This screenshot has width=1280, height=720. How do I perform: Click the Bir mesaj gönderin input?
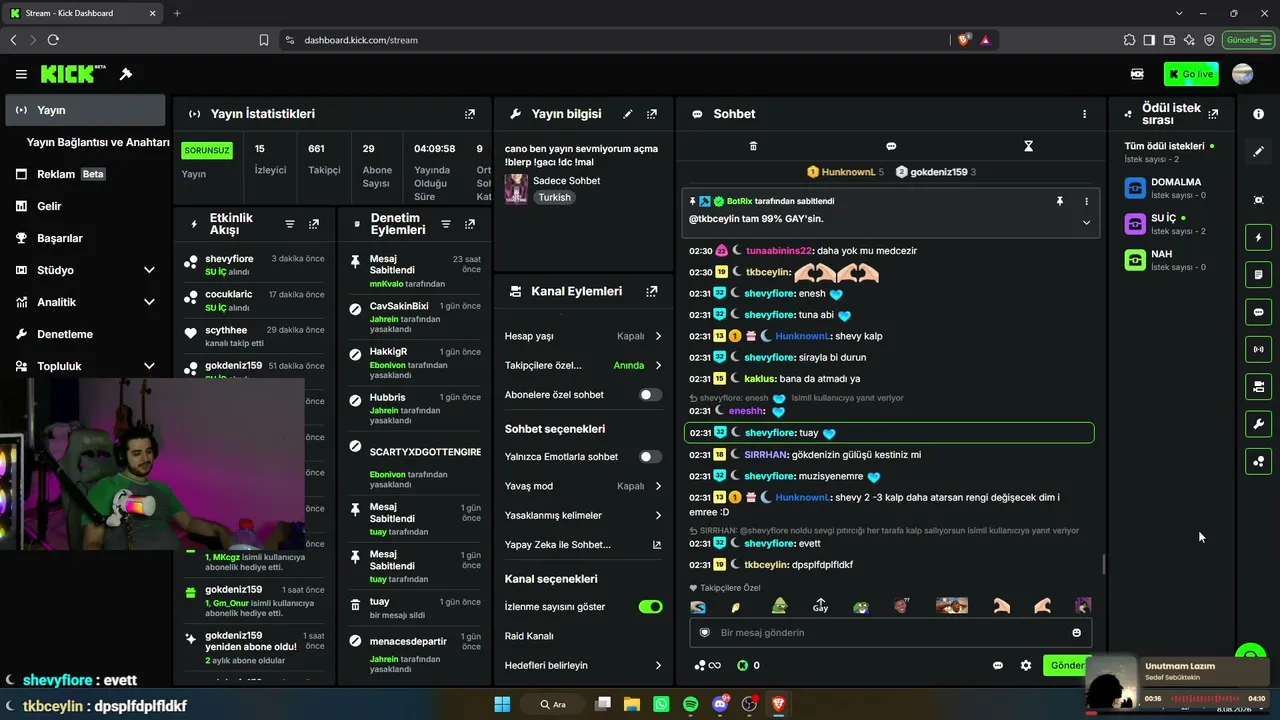point(890,633)
